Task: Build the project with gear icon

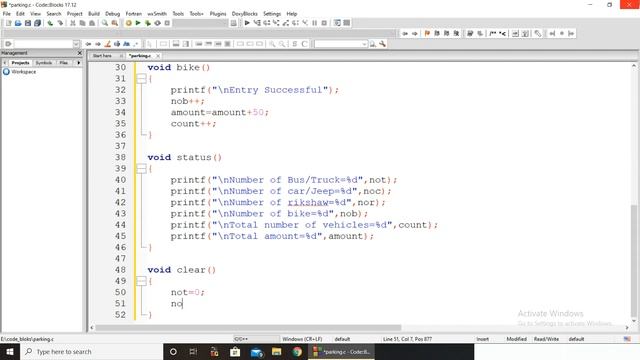Action: [x=129, y=23]
